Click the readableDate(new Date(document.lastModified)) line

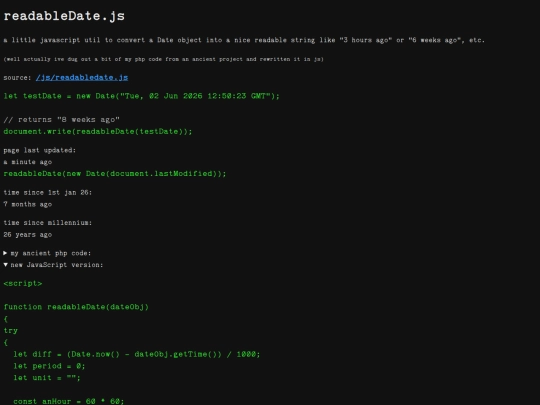(115, 174)
